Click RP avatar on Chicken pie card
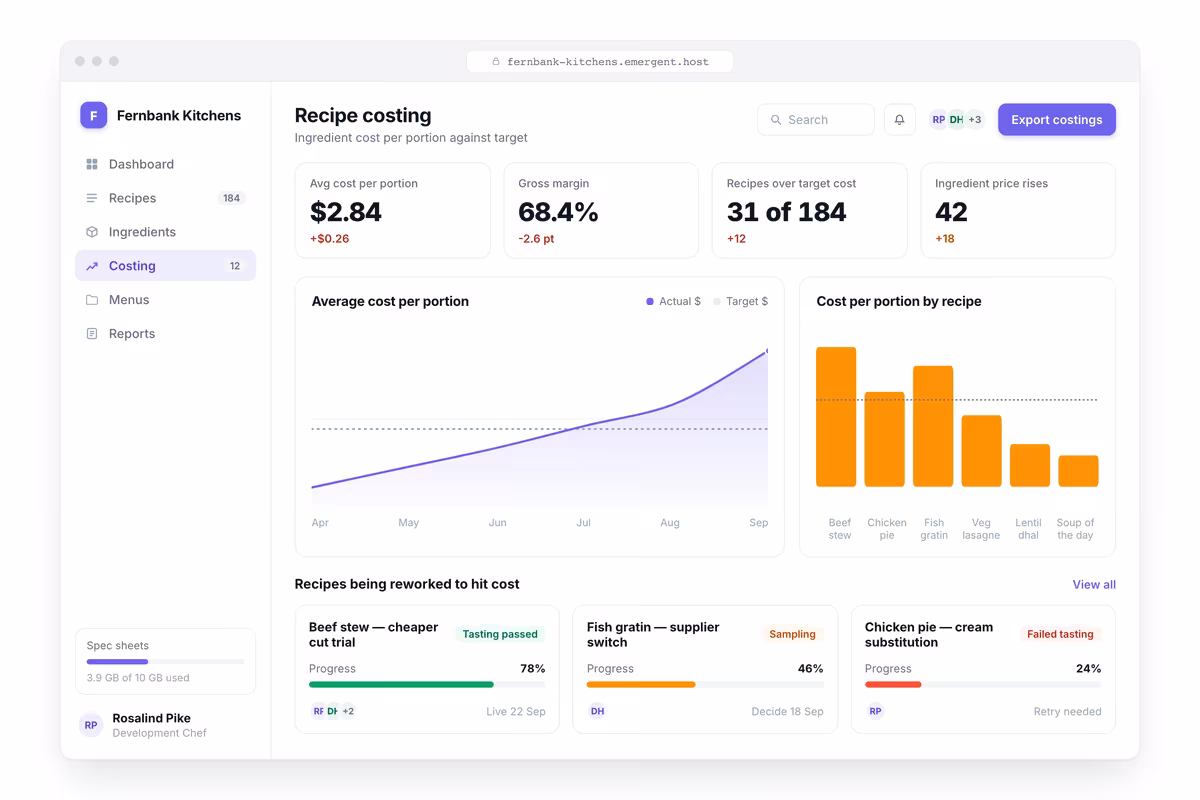Viewport: 1200px width, 800px height. coord(875,711)
